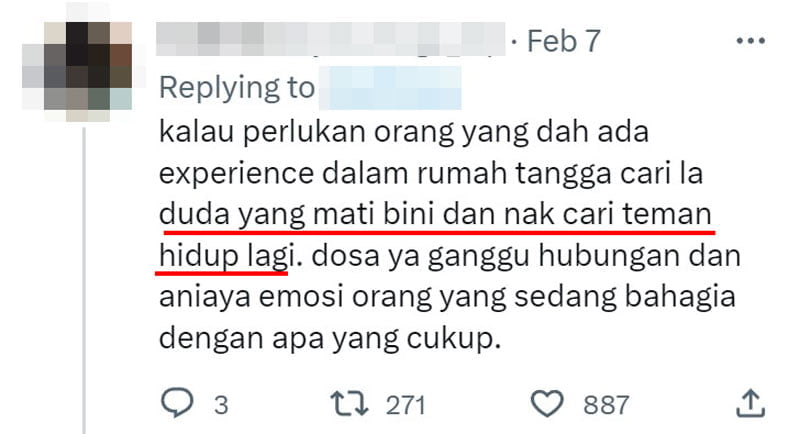Click the word experience in the tweet
The width and height of the screenshot is (800, 434).
(236, 173)
